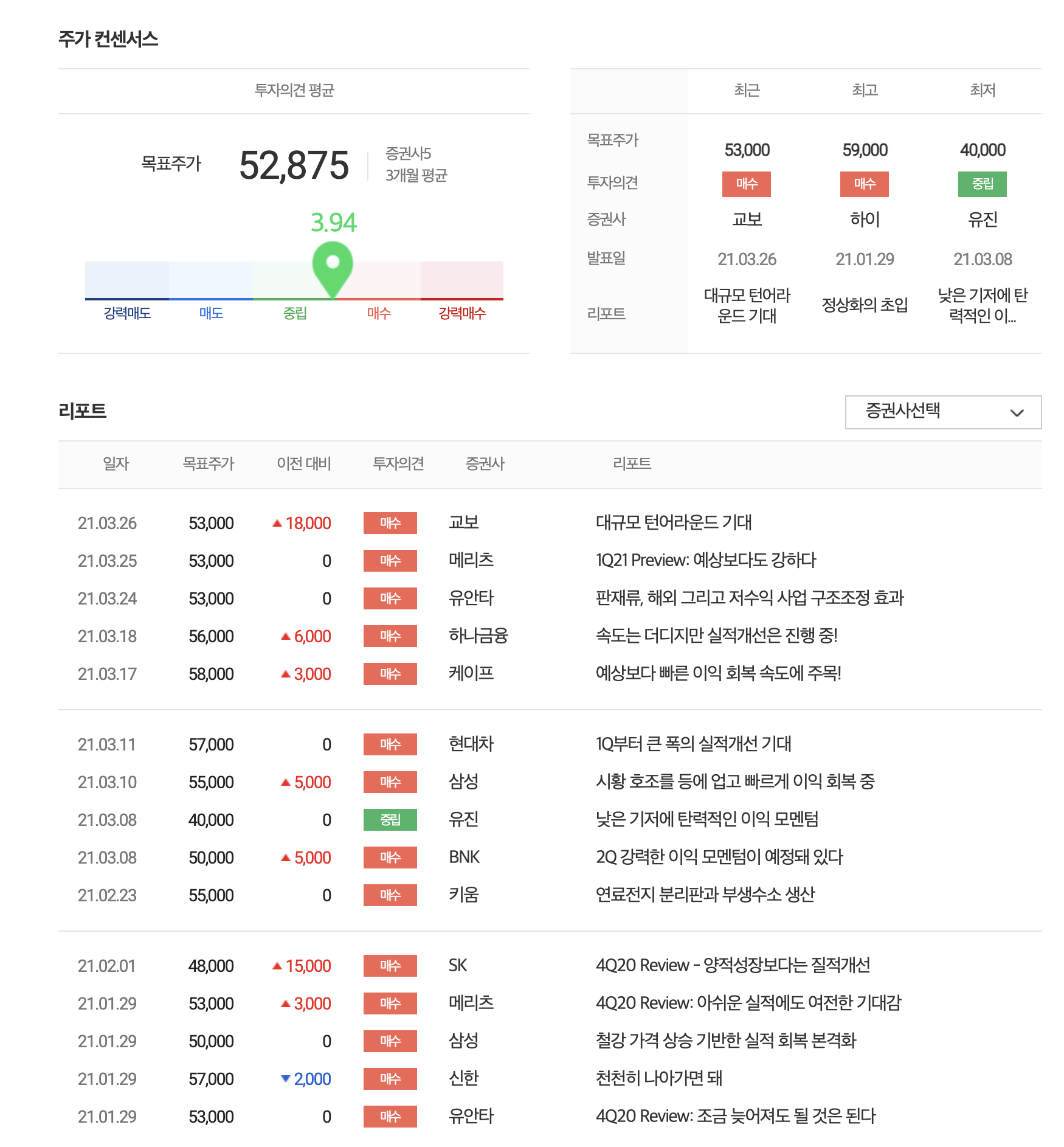1064x1147 pixels.
Task: Click the 매수 badge in the 하나금융 row
Action: [390, 636]
